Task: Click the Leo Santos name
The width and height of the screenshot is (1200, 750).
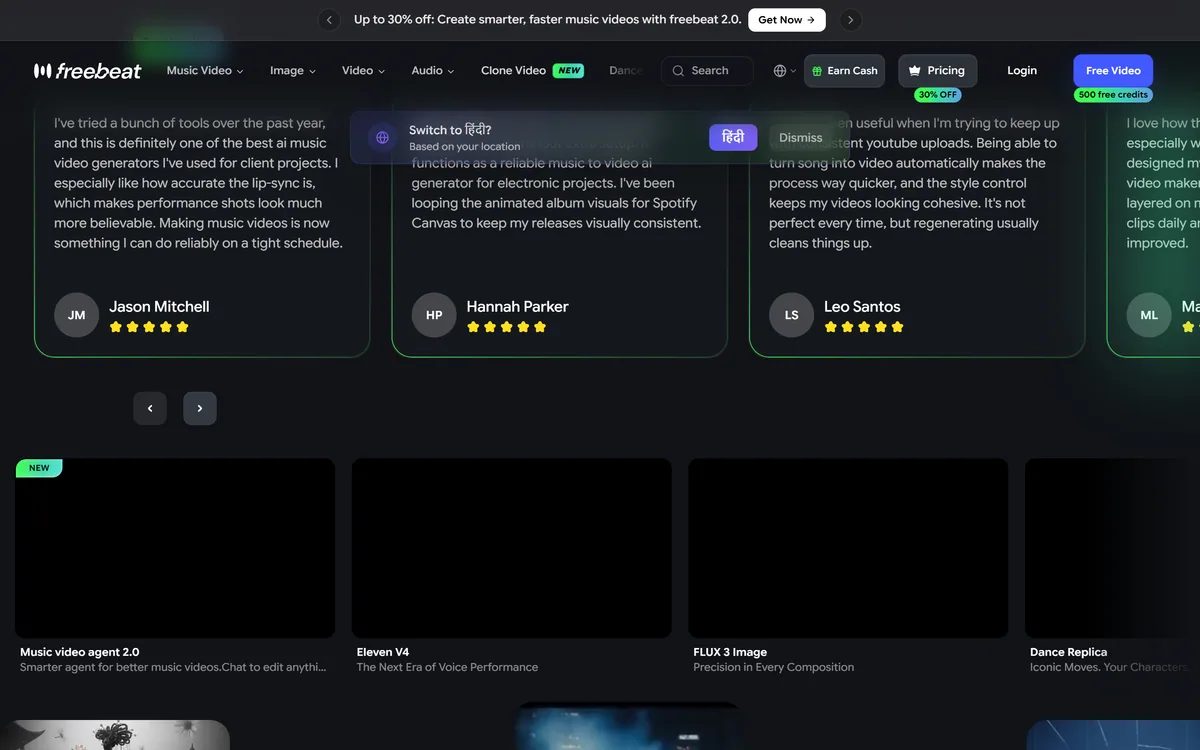Action: (862, 306)
